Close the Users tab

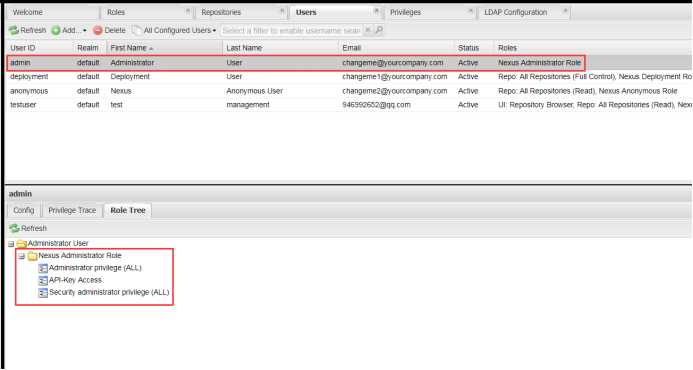tap(376, 11)
